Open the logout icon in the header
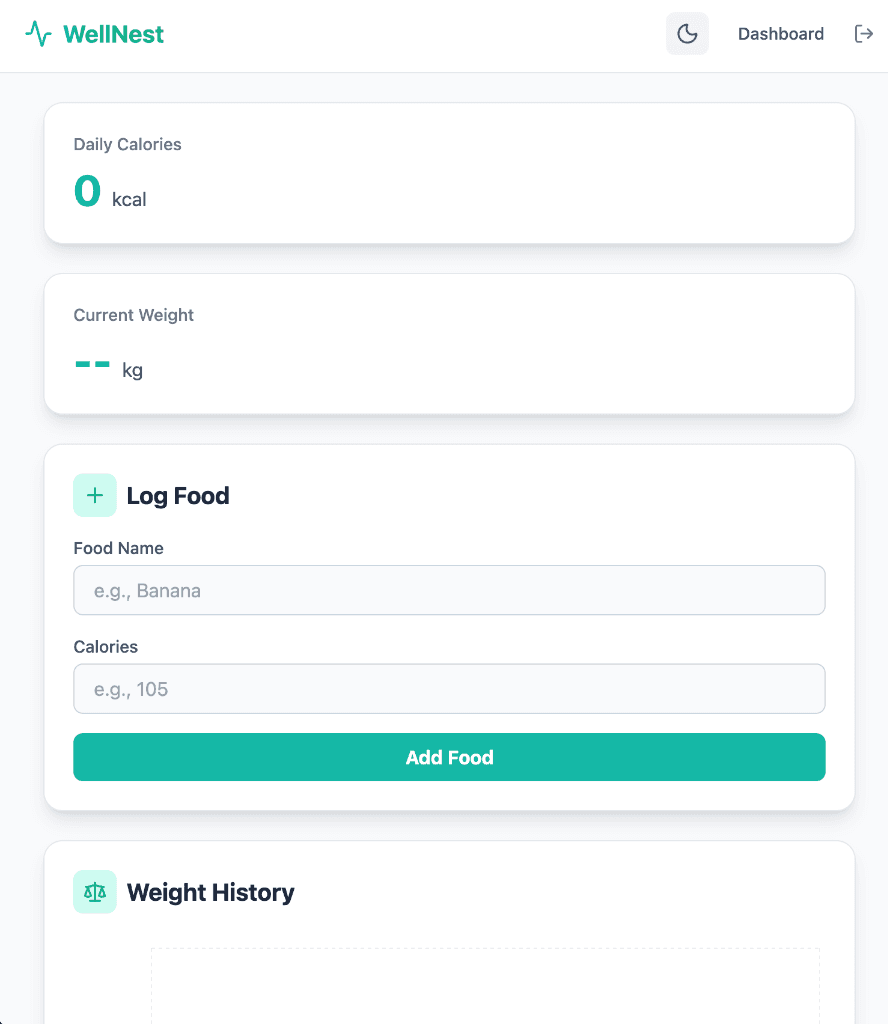The width and height of the screenshot is (888, 1024). [x=863, y=33]
